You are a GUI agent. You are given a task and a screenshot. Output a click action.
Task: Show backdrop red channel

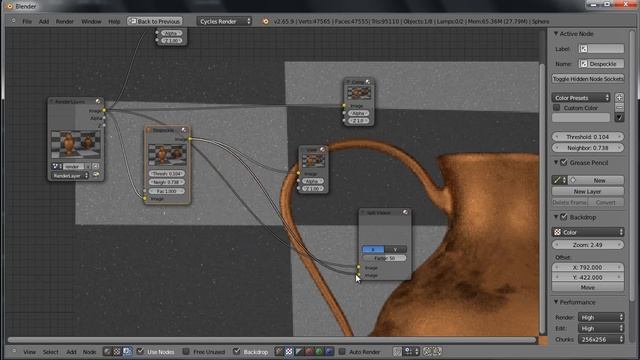(309, 351)
